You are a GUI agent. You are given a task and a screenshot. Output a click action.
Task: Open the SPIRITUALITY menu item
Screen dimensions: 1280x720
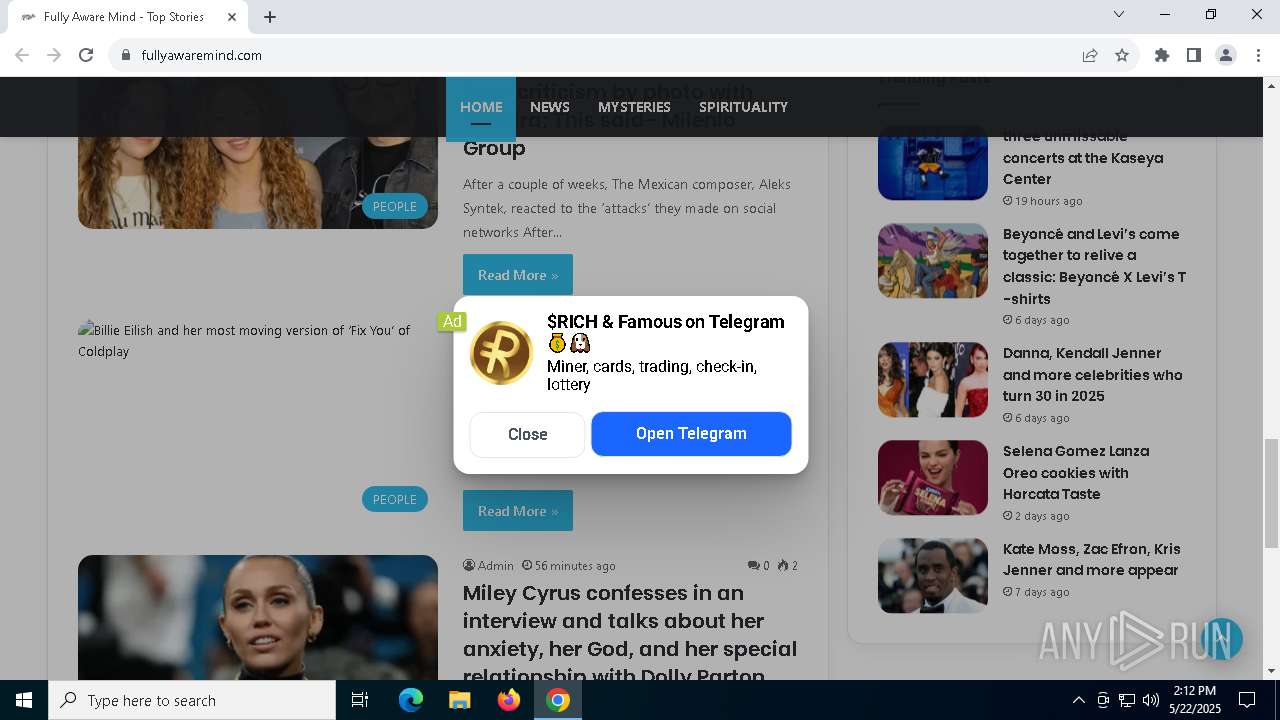(743, 107)
